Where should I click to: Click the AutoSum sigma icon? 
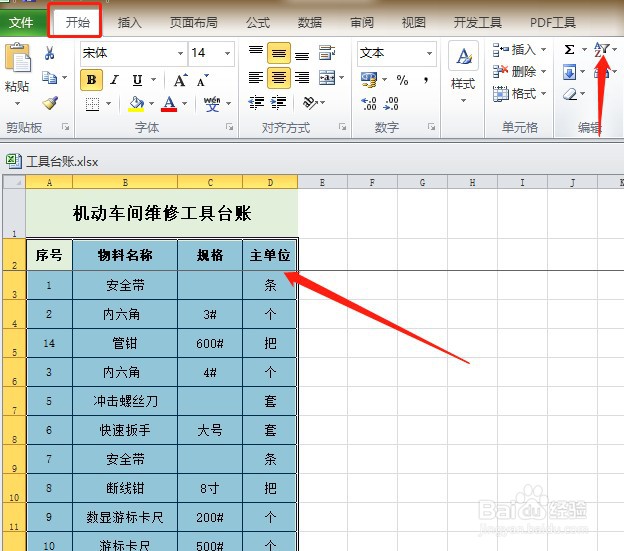[x=569, y=50]
